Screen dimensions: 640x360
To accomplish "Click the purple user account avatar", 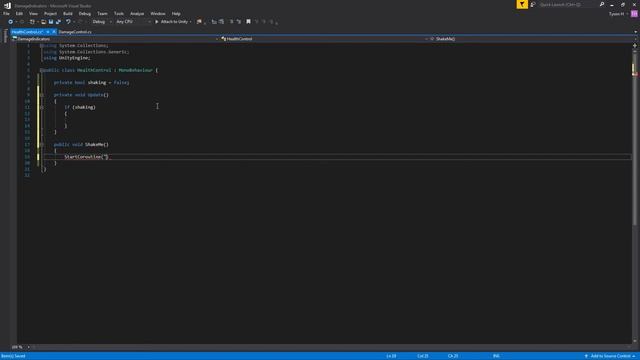I will coord(634,14).
